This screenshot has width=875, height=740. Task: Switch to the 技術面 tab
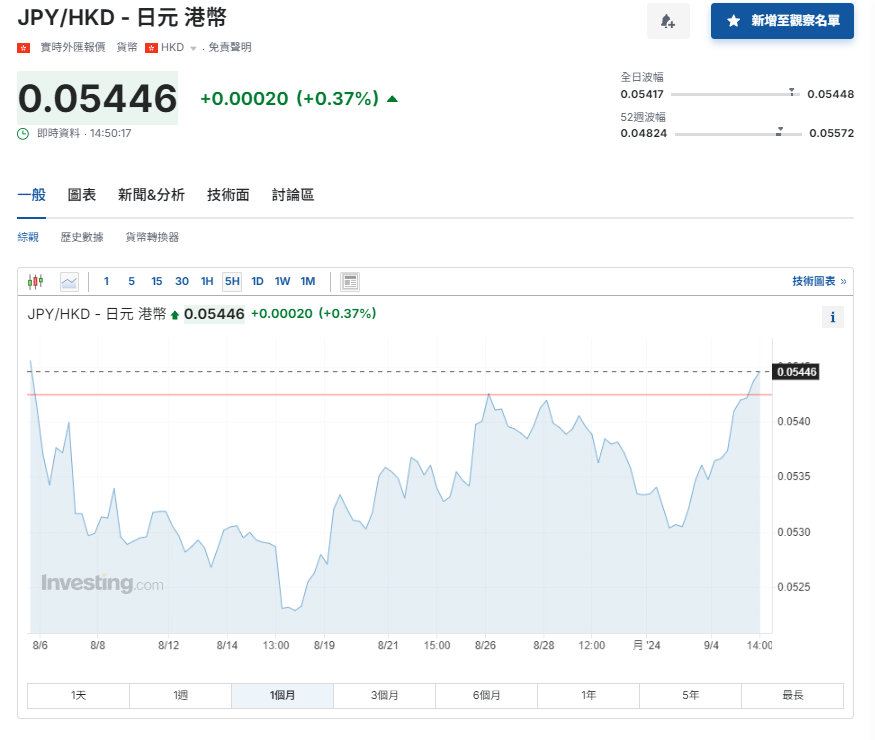coord(227,194)
